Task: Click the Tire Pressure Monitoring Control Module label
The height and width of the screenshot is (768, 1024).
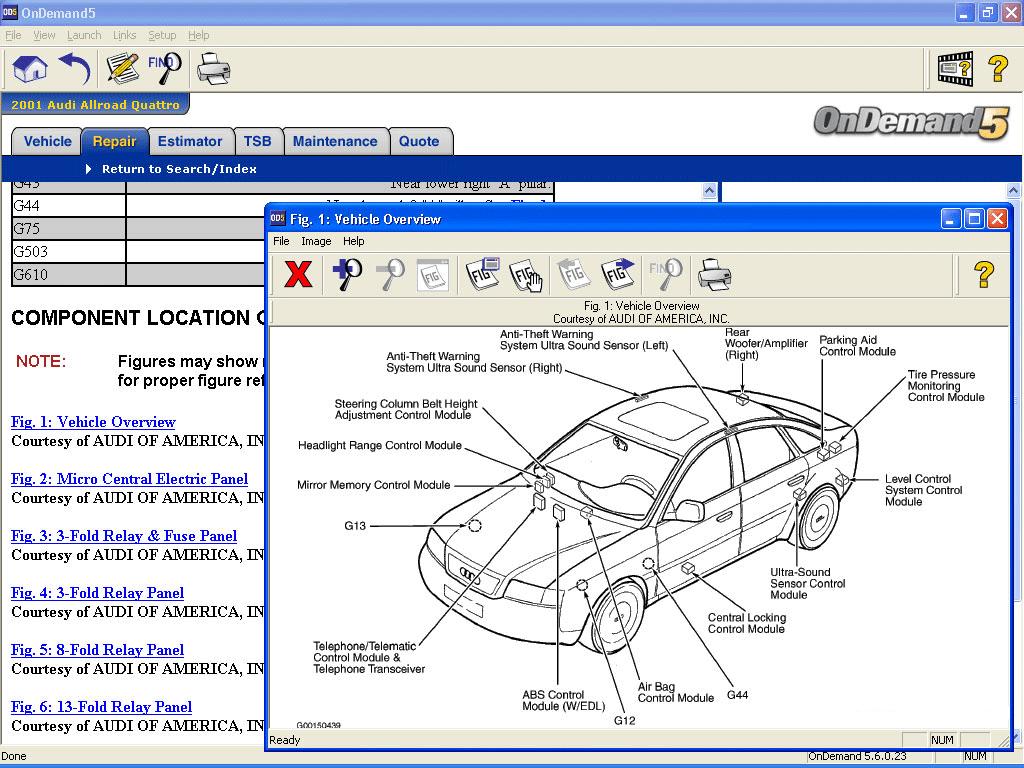Action: [946, 386]
